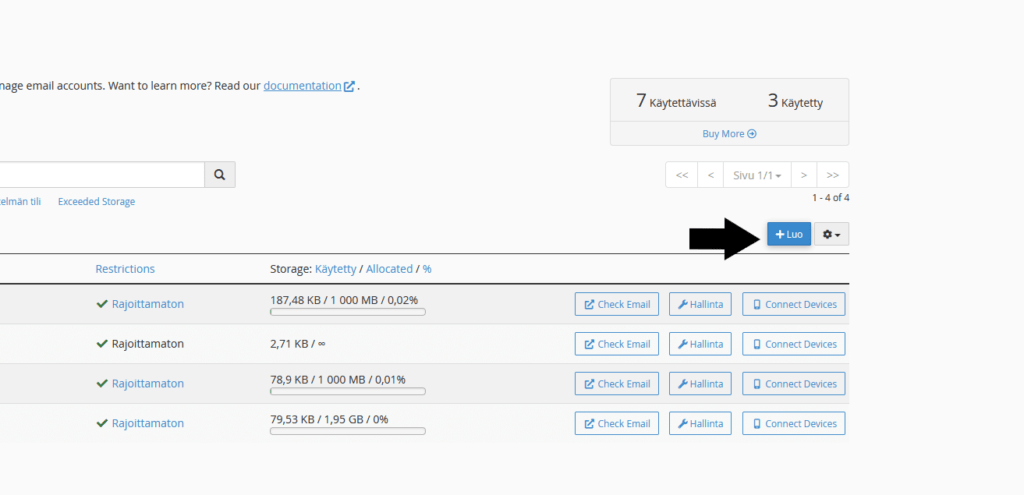Sort storage by Käytetty
This screenshot has height=495, width=1024.
click(336, 269)
